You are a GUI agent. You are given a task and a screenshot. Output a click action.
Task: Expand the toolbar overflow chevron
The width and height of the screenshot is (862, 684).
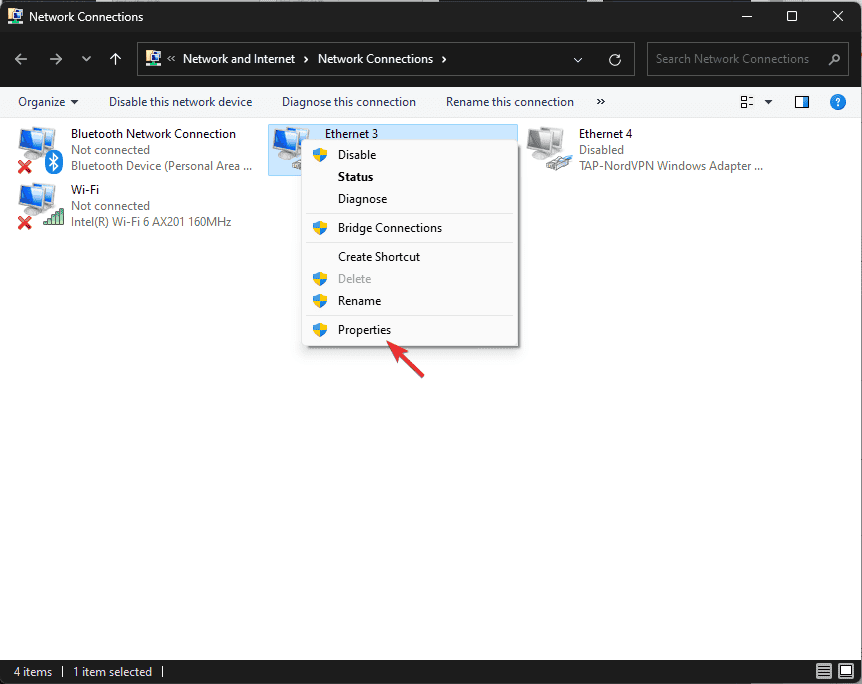pos(601,101)
